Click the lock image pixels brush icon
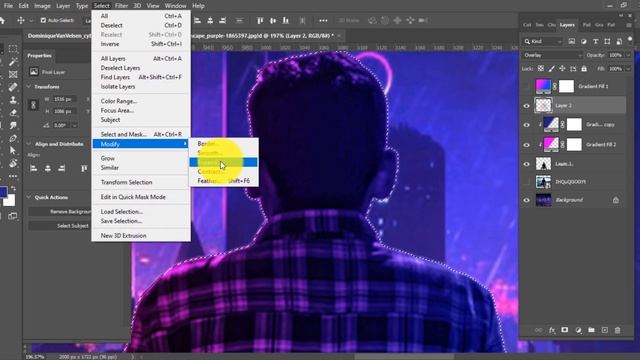640x360 pixels. tap(551, 69)
